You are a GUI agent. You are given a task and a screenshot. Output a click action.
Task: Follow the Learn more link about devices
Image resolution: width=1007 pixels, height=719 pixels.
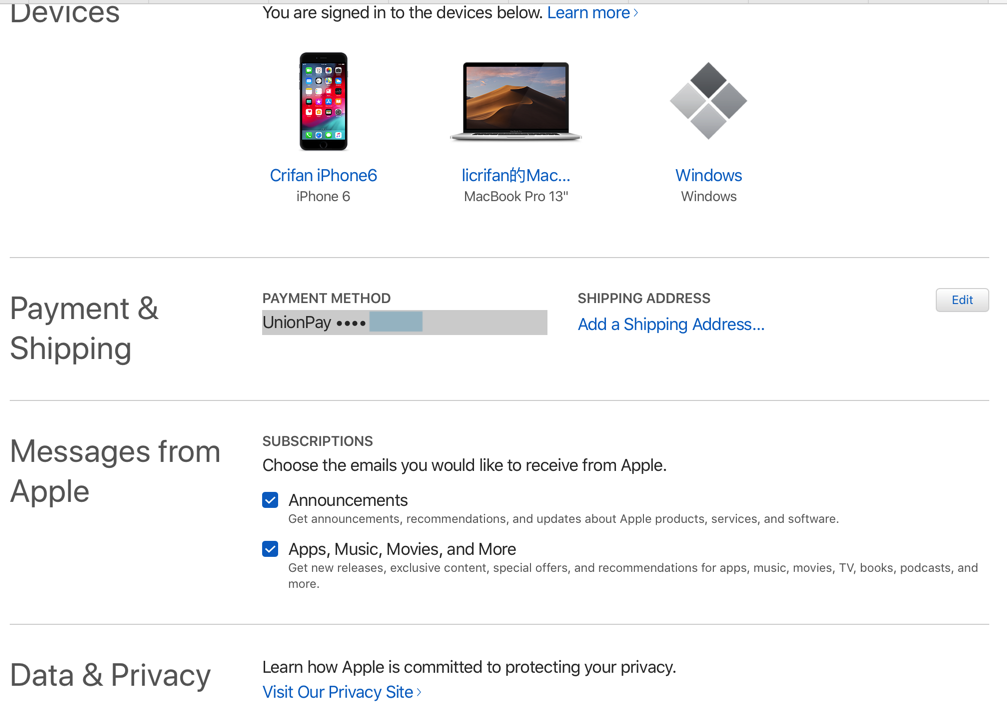pos(588,13)
